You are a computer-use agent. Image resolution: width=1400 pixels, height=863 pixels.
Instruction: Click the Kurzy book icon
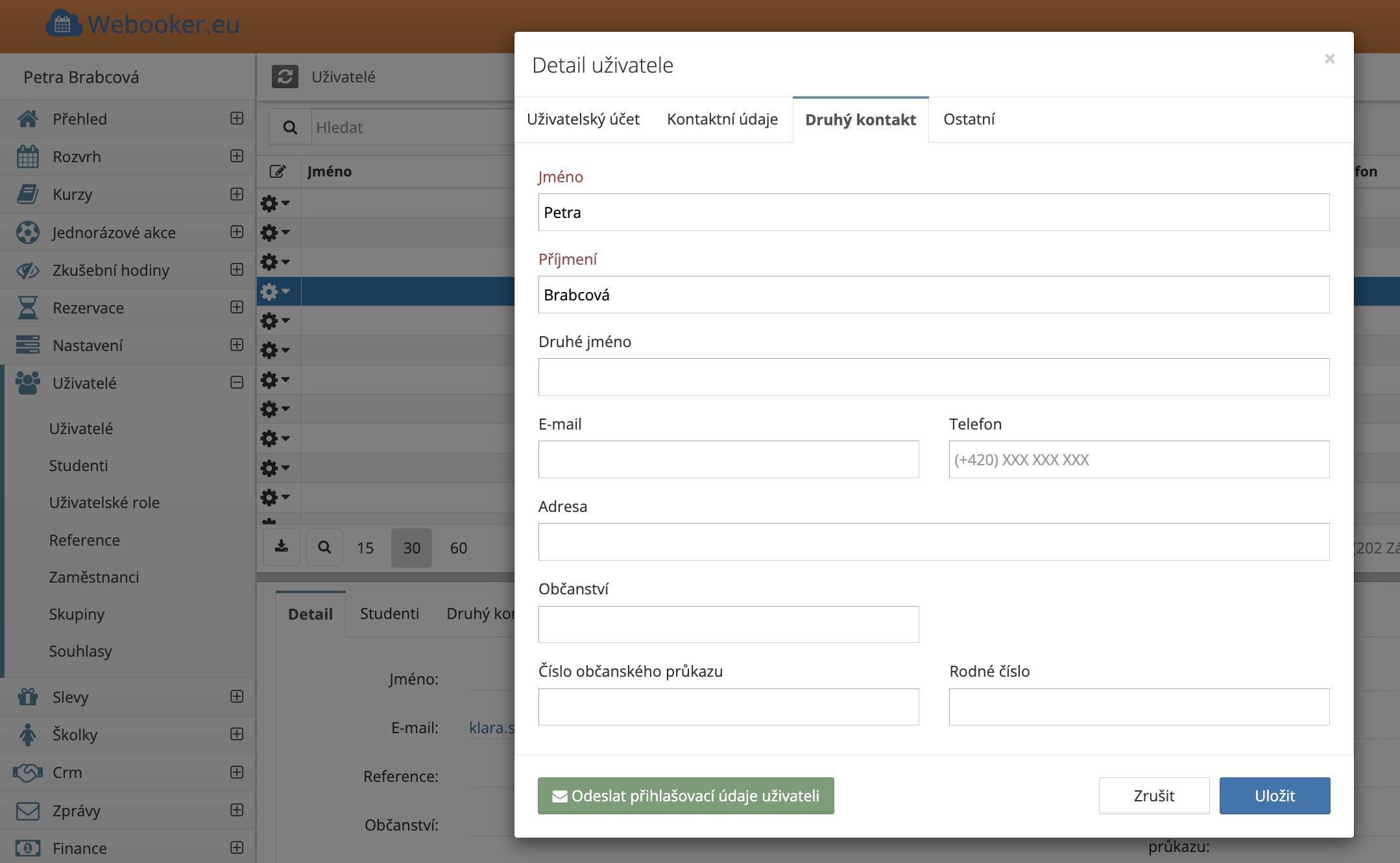[27, 195]
